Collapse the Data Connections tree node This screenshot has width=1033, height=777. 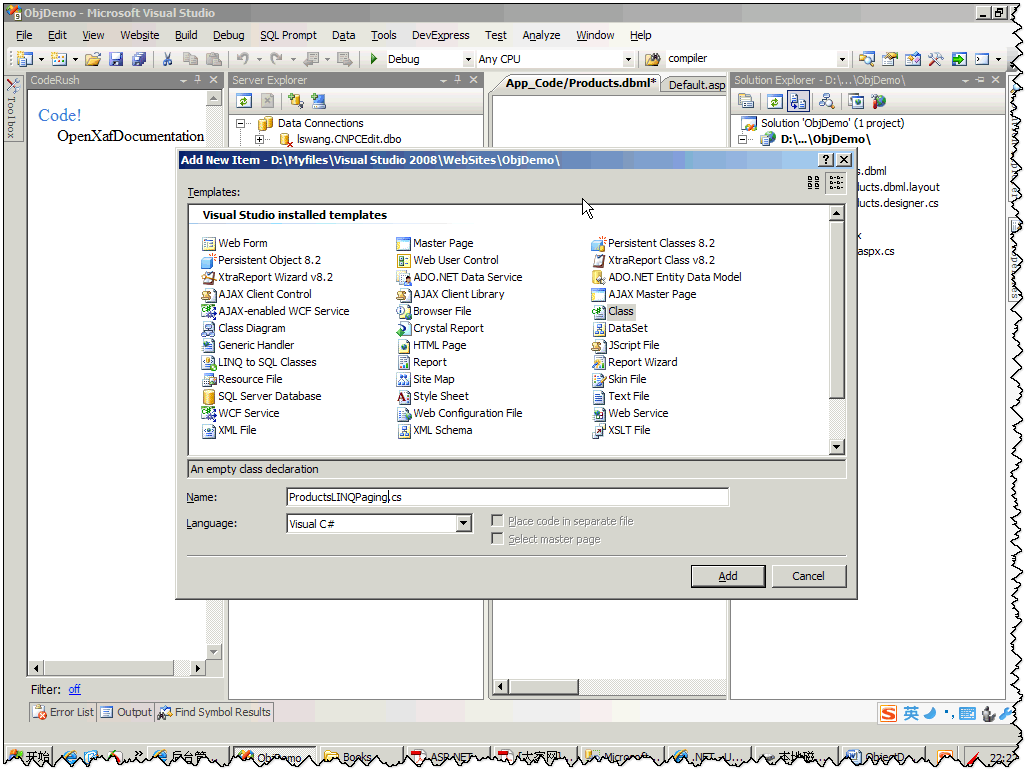click(240, 123)
